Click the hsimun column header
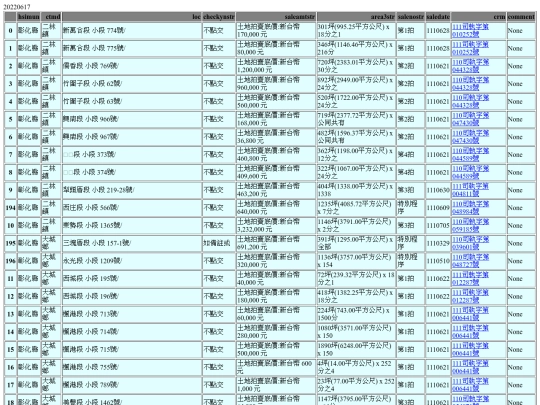The image size is (540, 405). pyautogui.click(x=29, y=17)
